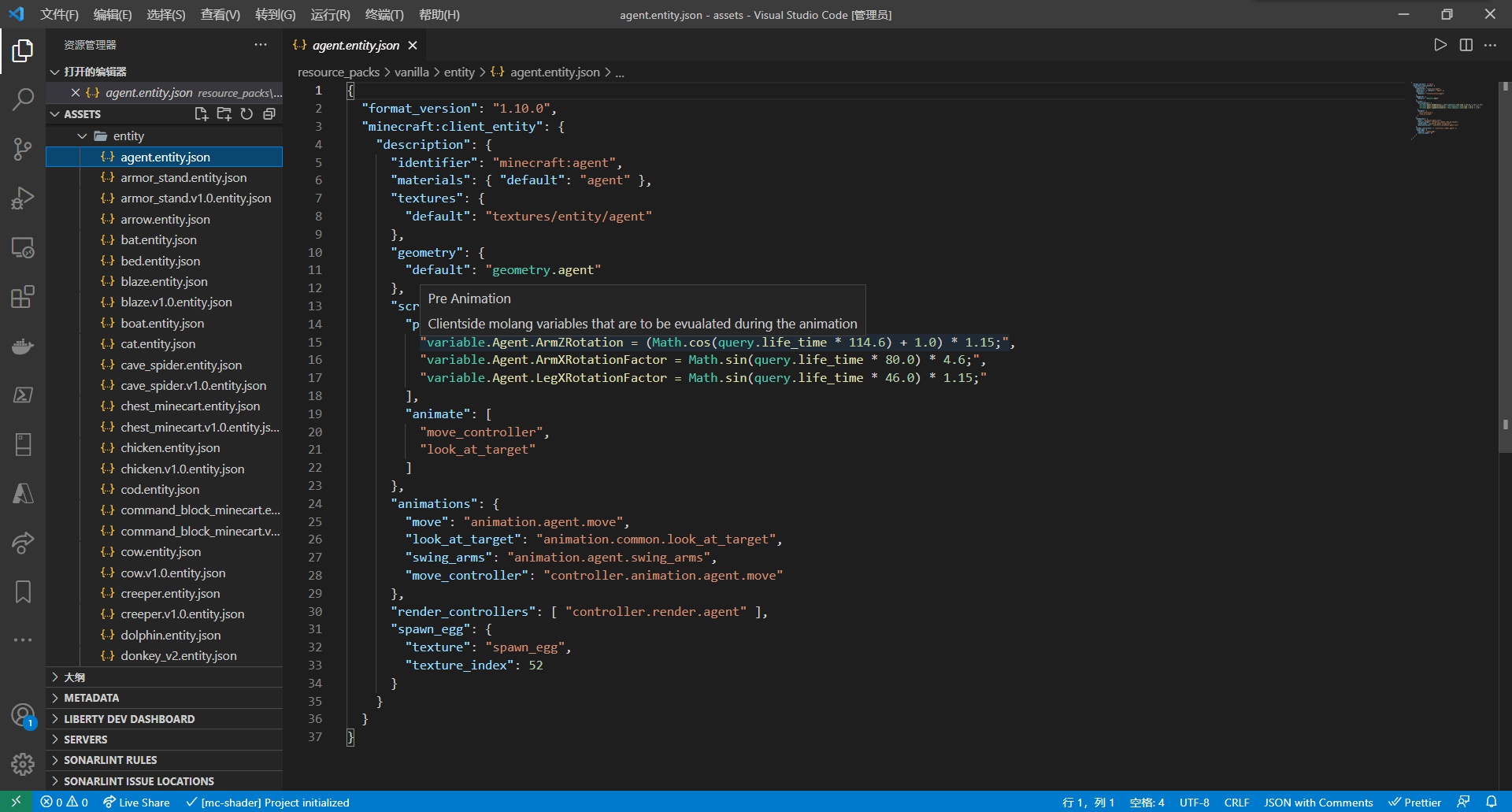Collapse the ASSETS section
The image size is (1512, 812).
pos(55,114)
